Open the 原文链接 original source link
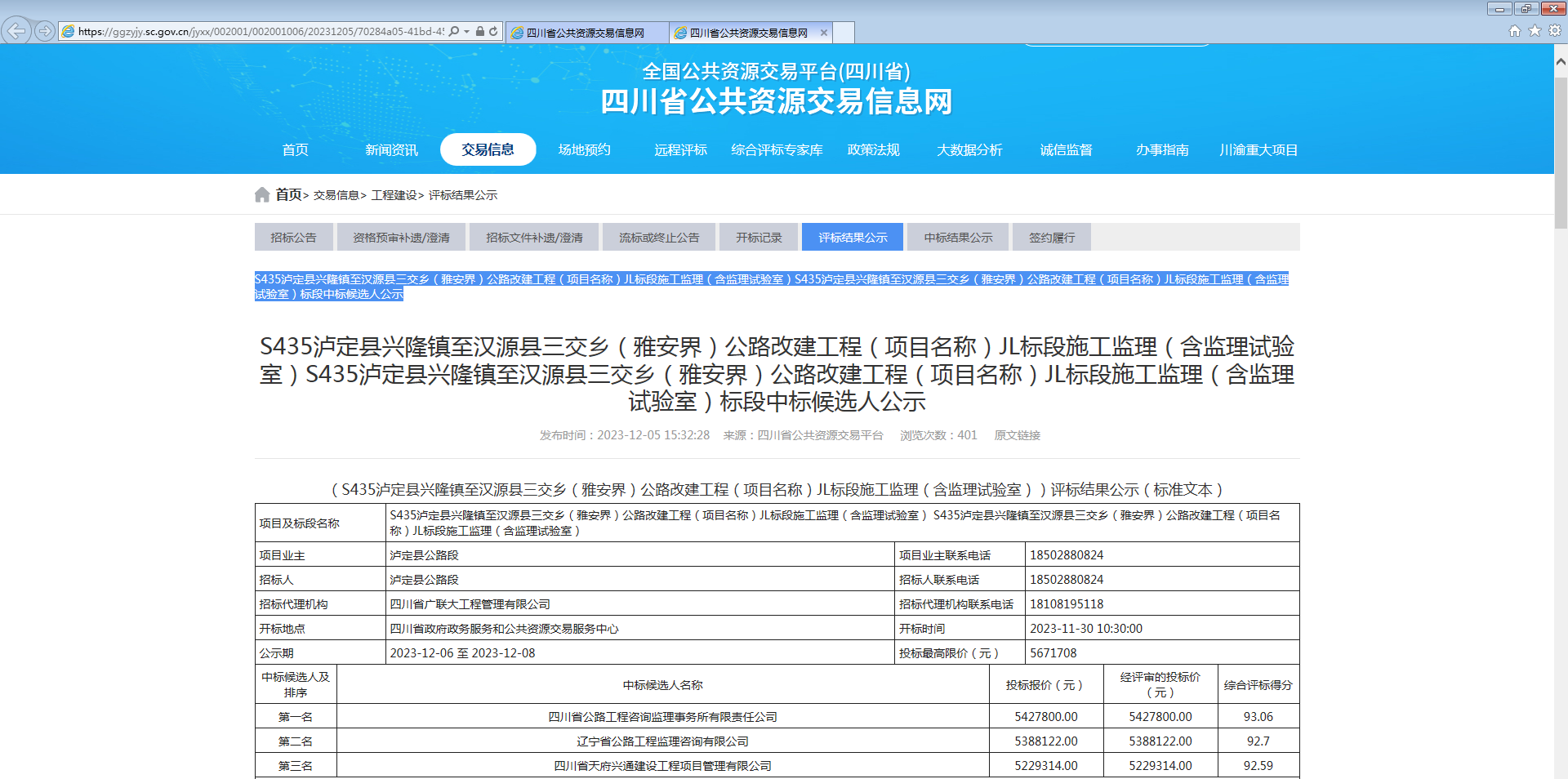Viewport: 1568px width, 779px height. tap(1017, 435)
